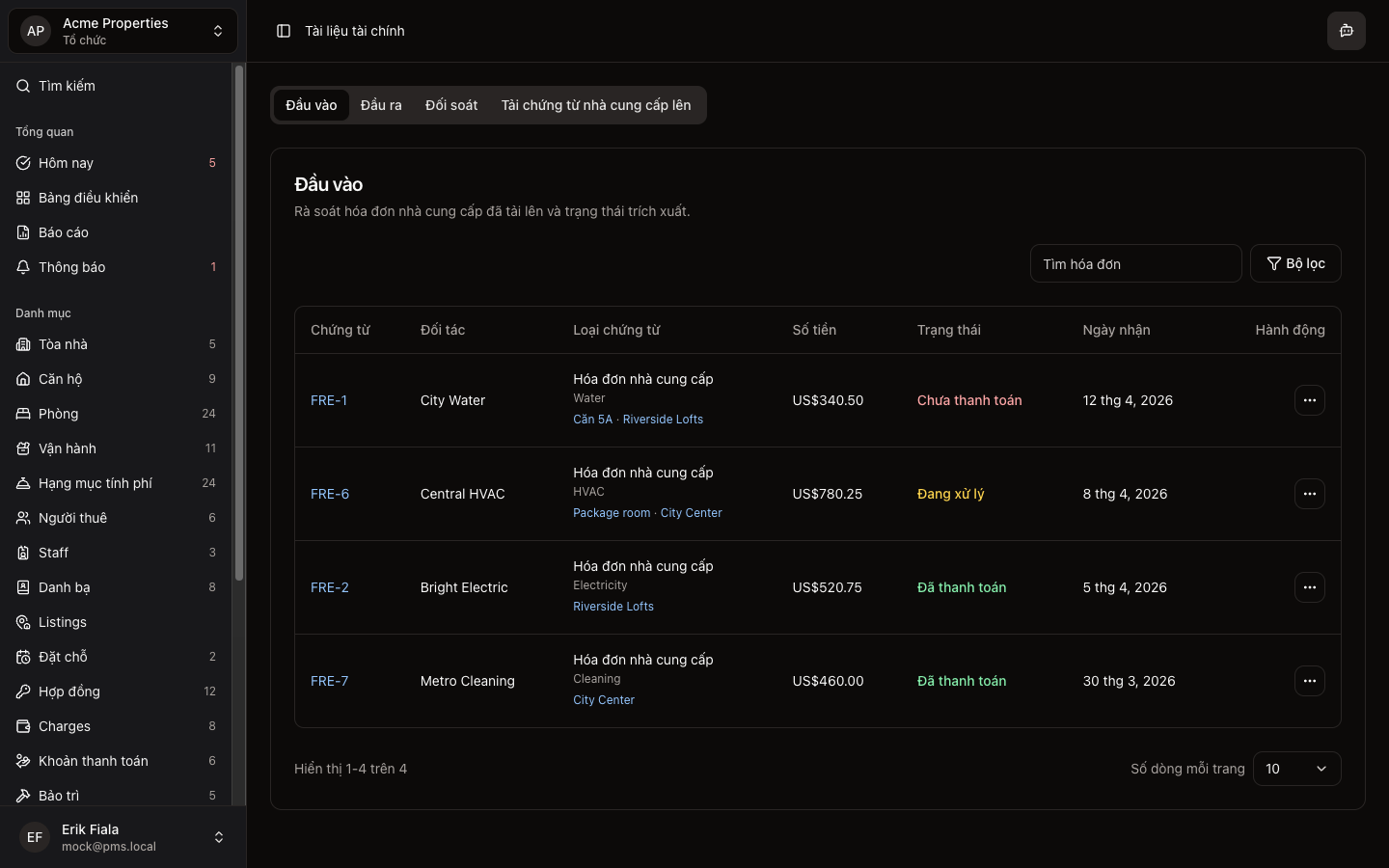Image resolution: width=1389 pixels, height=868 pixels.
Task: Switch to the Đầu ra tab
Action: point(381,105)
